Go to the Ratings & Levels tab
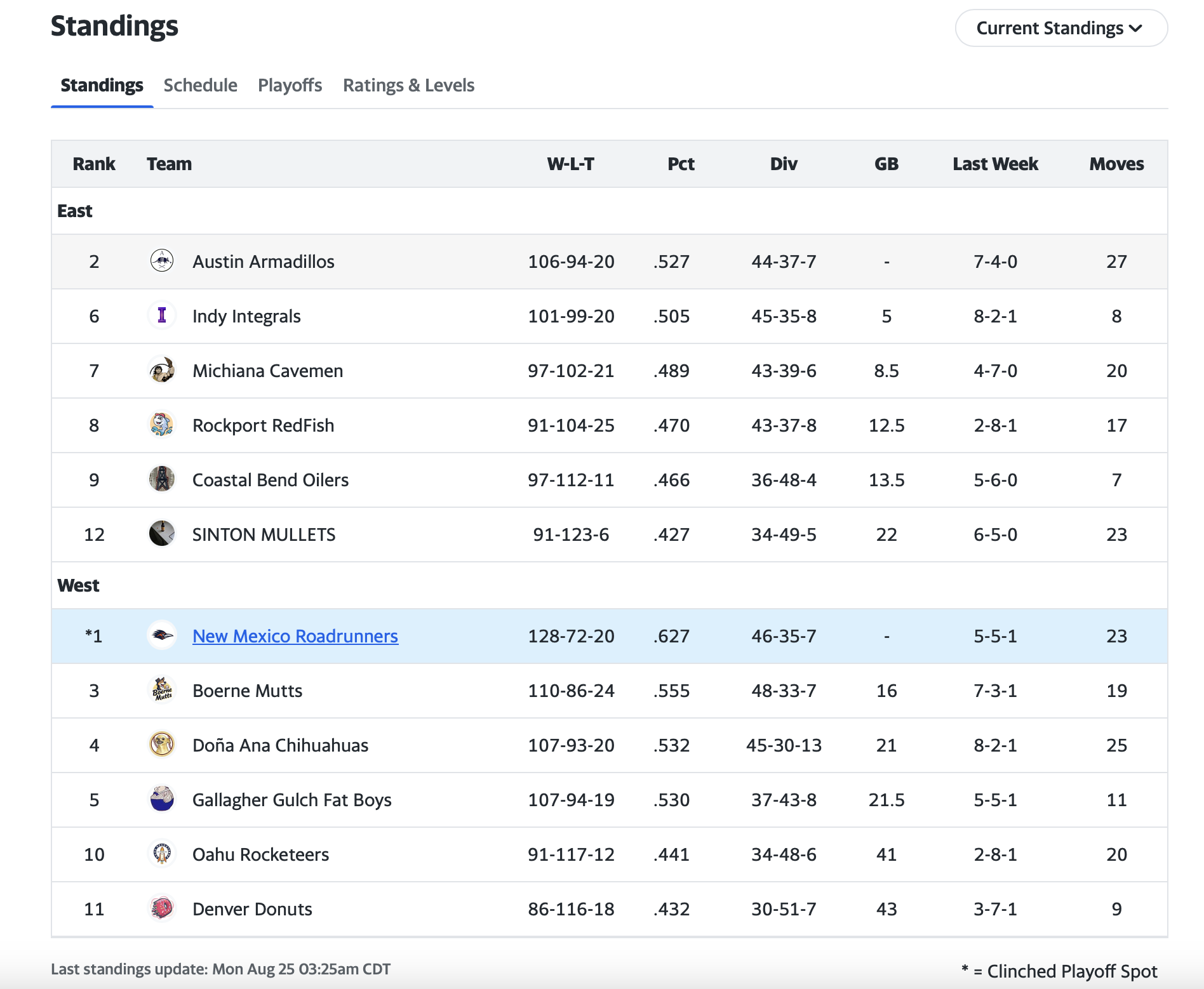Viewport: 1204px width, 989px height. tap(408, 86)
